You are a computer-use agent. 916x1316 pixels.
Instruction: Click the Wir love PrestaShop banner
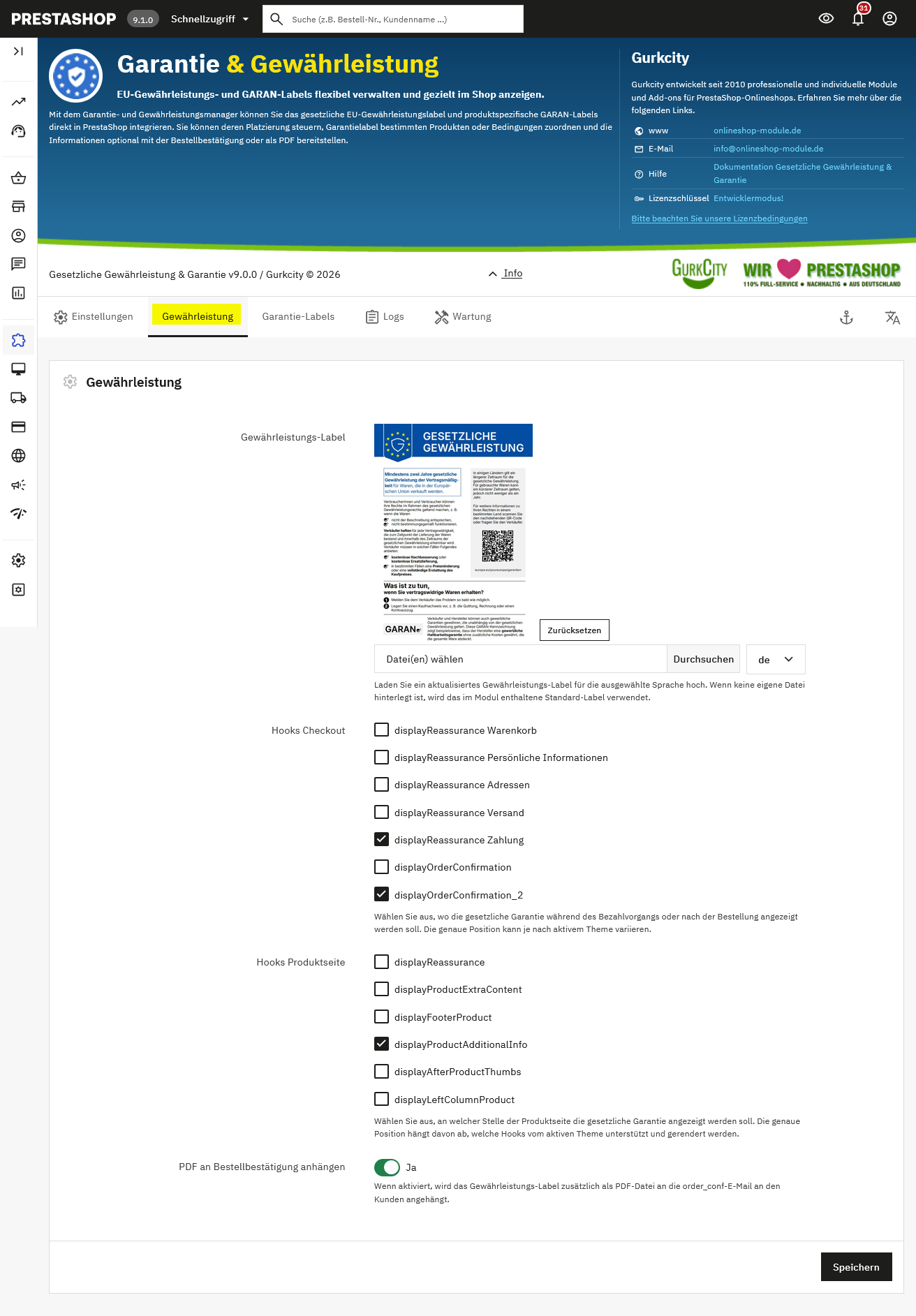(x=822, y=272)
